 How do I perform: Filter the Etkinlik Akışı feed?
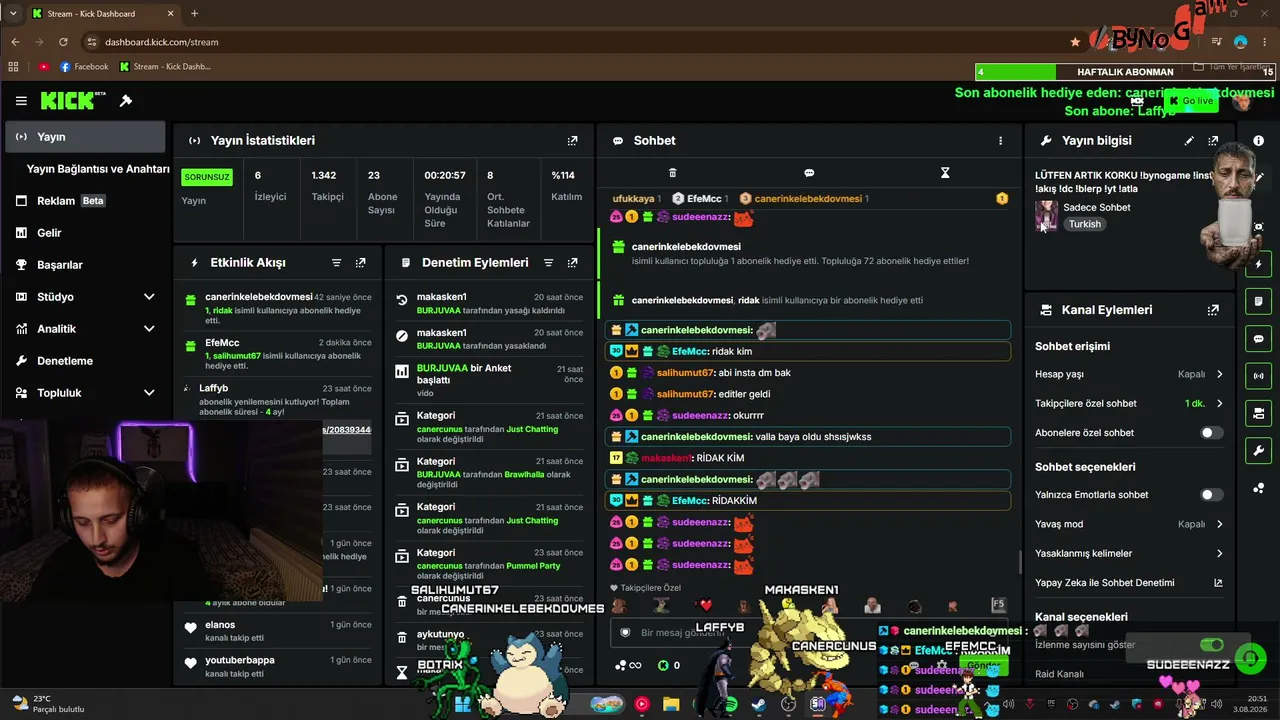(x=336, y=263)
